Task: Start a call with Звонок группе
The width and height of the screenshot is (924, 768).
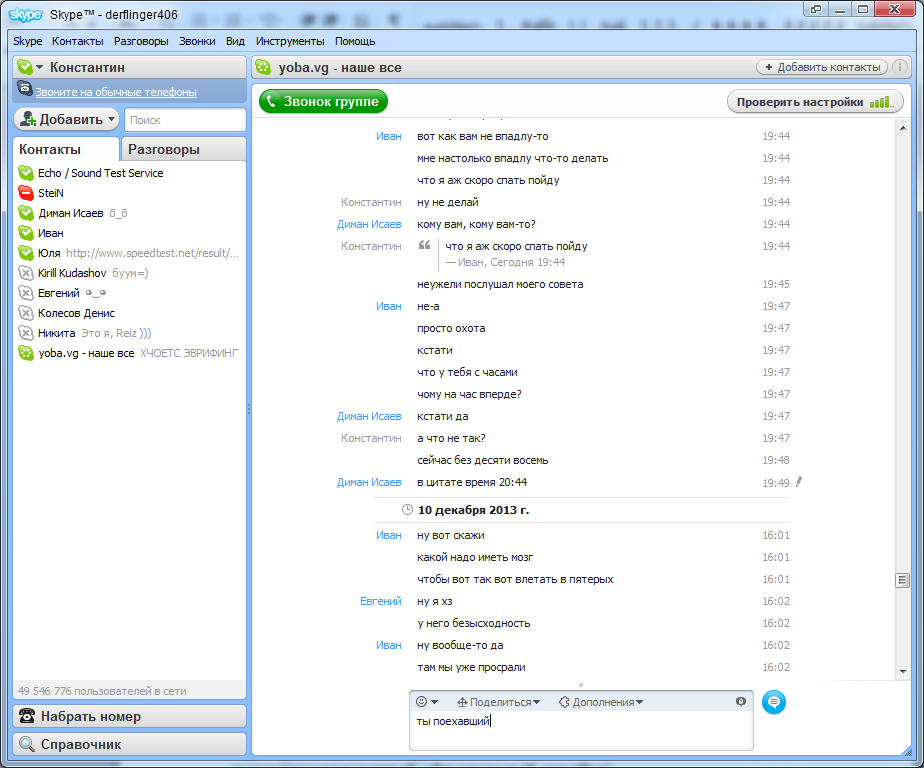Action: [323, 101]
